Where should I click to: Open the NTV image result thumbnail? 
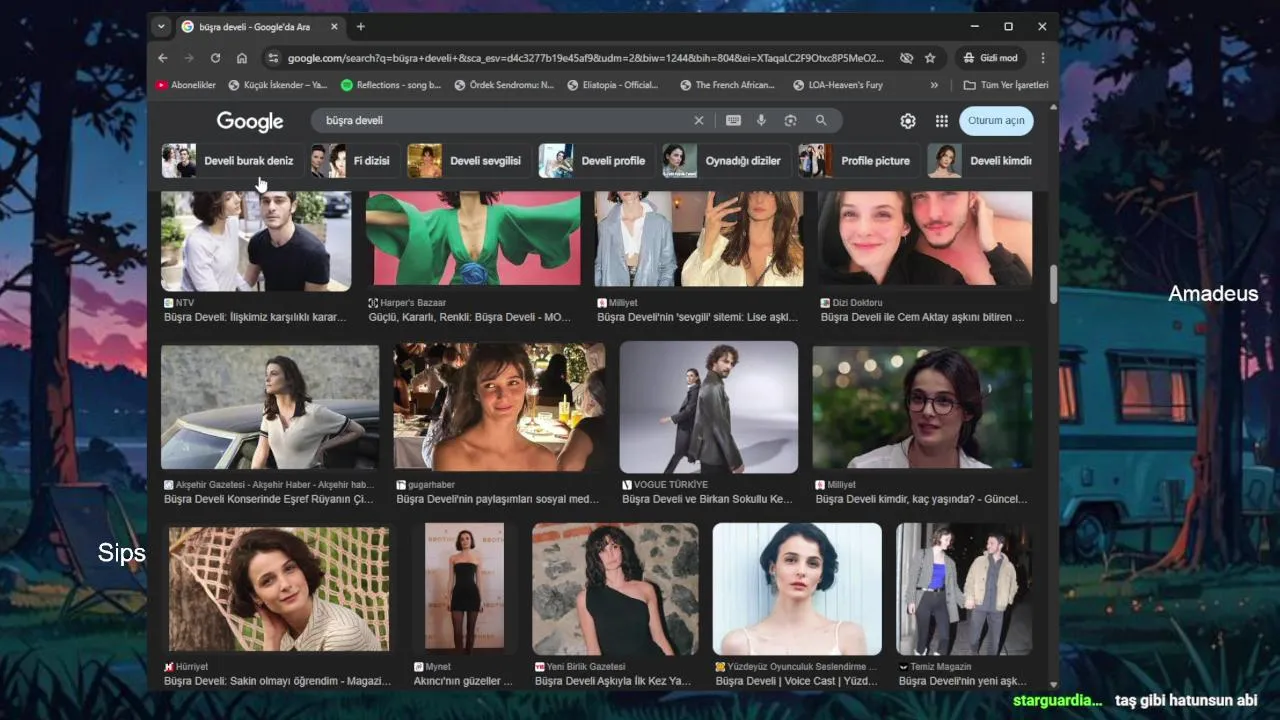coord(256,240)
